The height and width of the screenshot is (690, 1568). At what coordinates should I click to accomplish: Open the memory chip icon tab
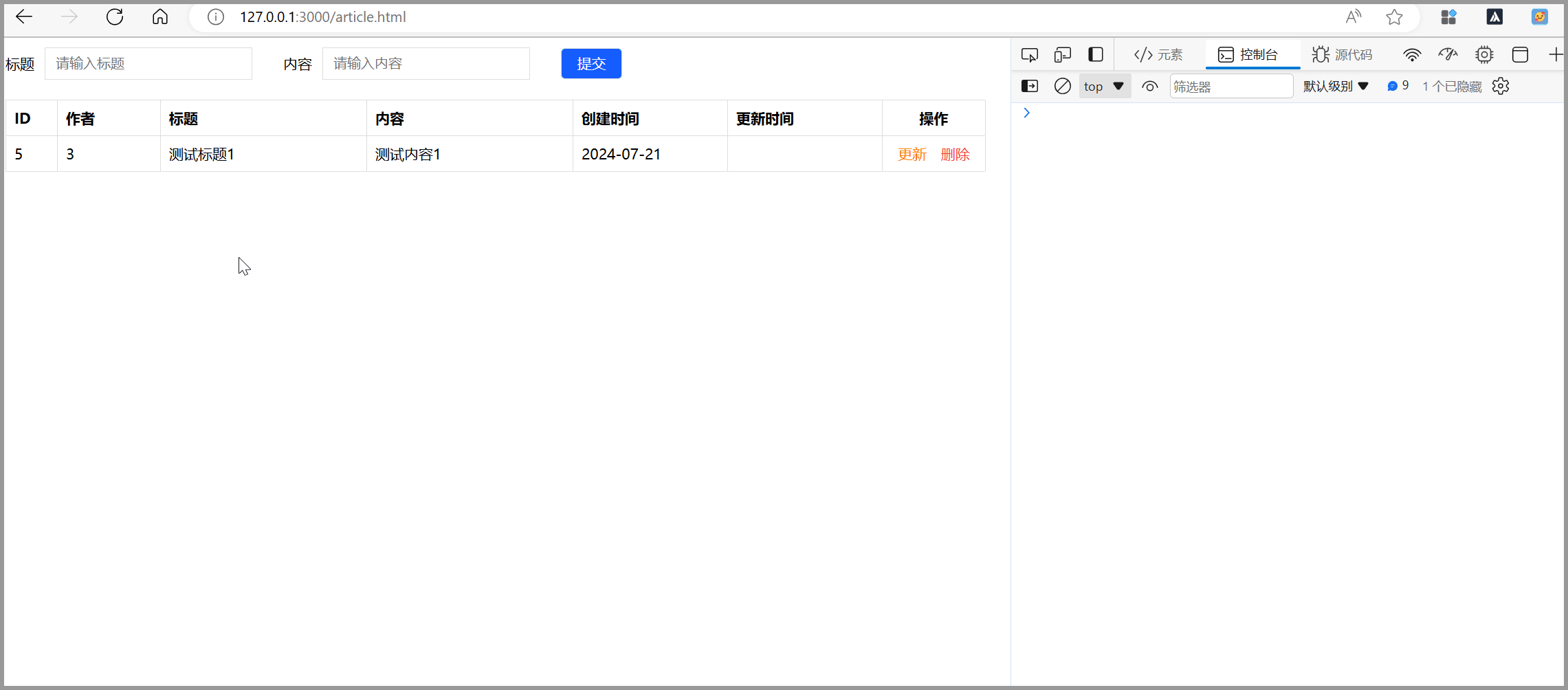(x=1484, y=55)
